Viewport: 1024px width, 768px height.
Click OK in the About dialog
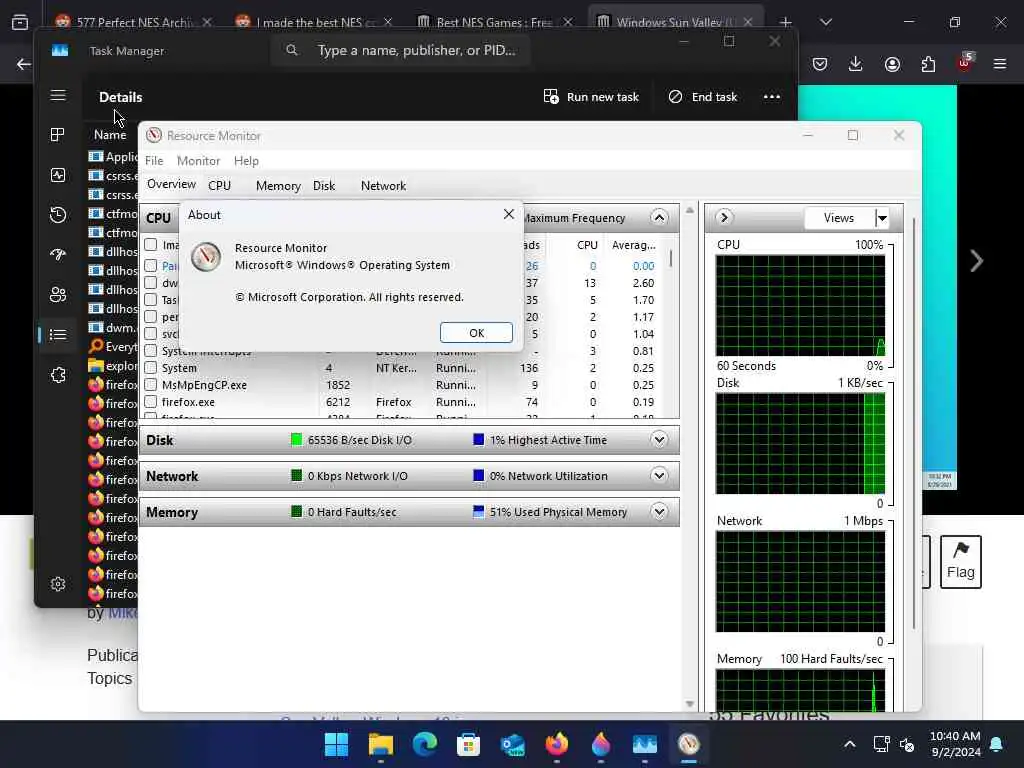coord(476,332)
